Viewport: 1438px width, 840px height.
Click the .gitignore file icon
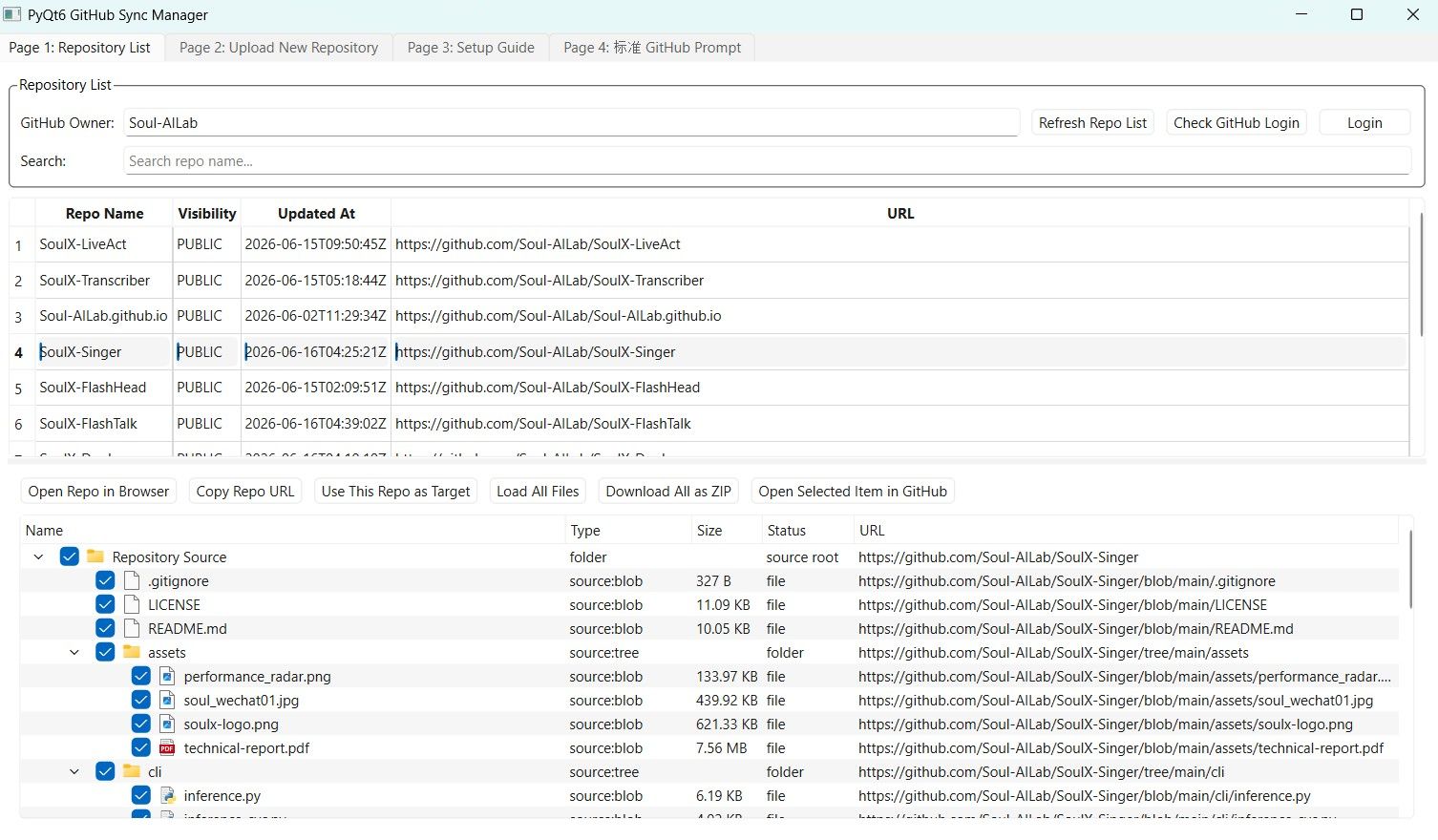pyautogui.click(x=132, y=580)
